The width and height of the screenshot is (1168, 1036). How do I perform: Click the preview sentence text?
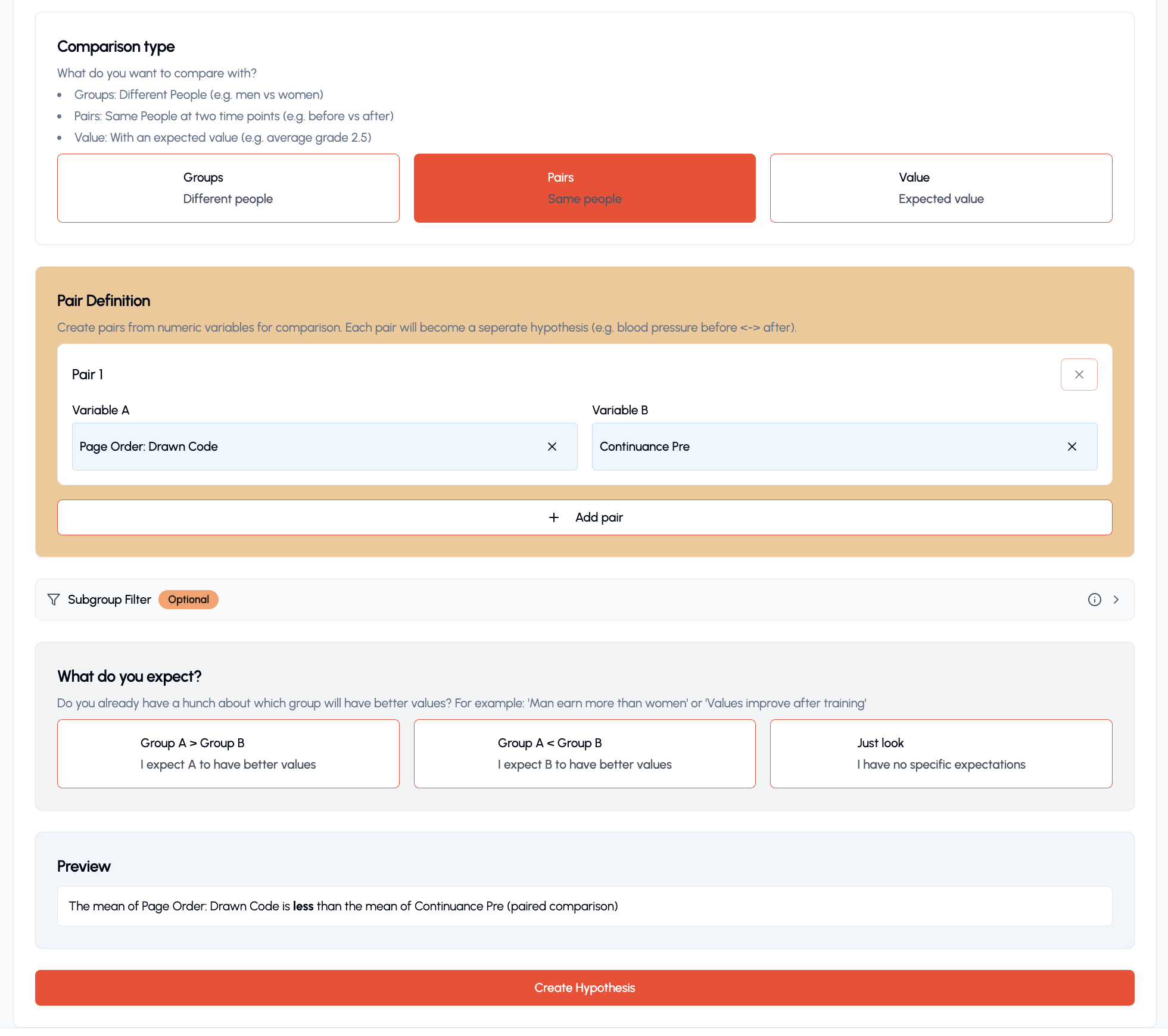pos(343,906)
